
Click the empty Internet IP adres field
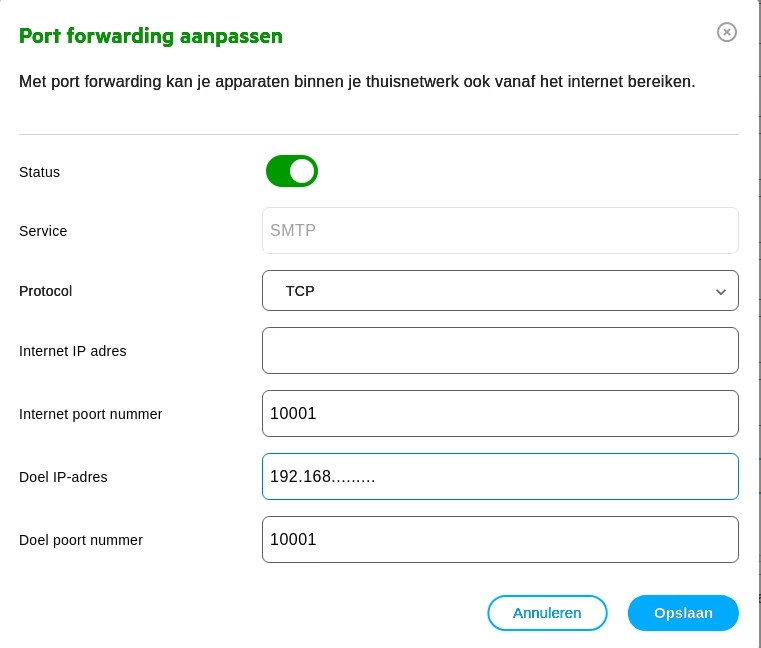click(x=499, y=351)
